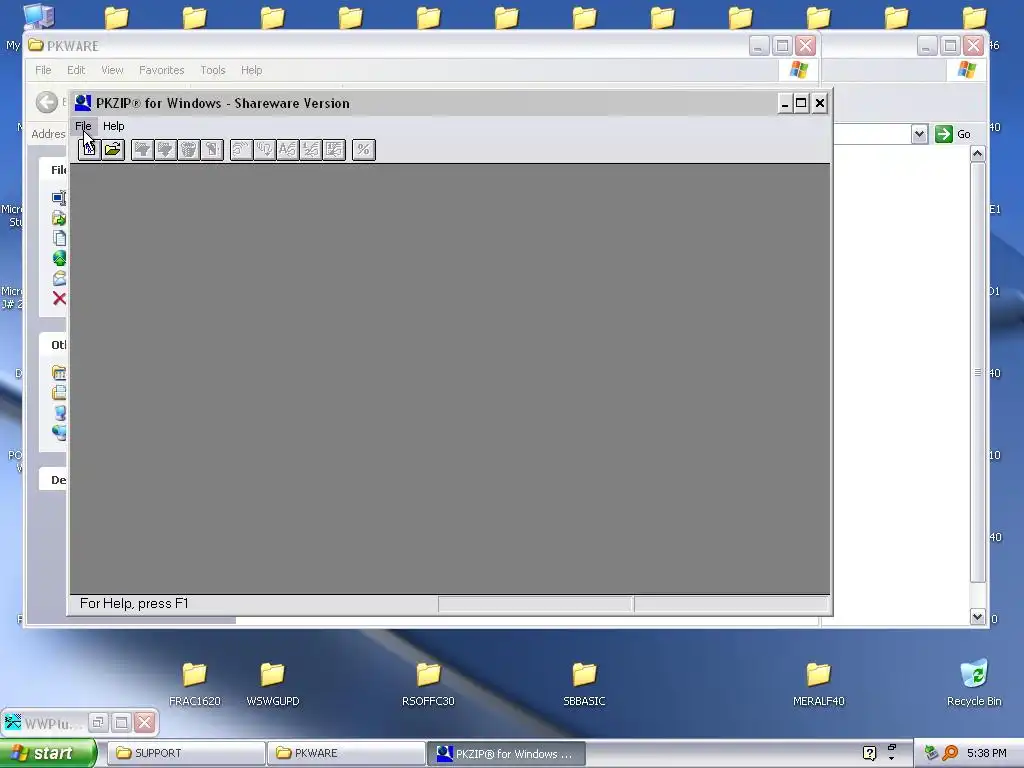Viewport: 1024px width, 768px height.
Task: Click the greyed 1-2 numeric sort icon
Action: pos(311,150)
